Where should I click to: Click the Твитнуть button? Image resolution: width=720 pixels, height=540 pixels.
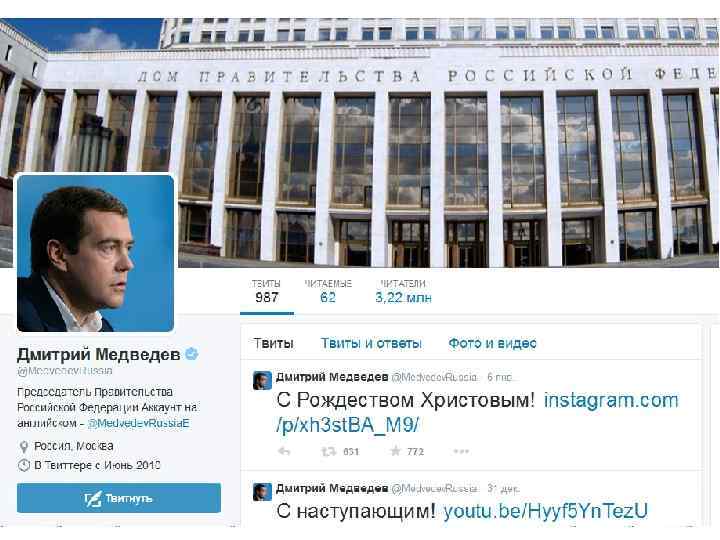[x=119, y=498]
